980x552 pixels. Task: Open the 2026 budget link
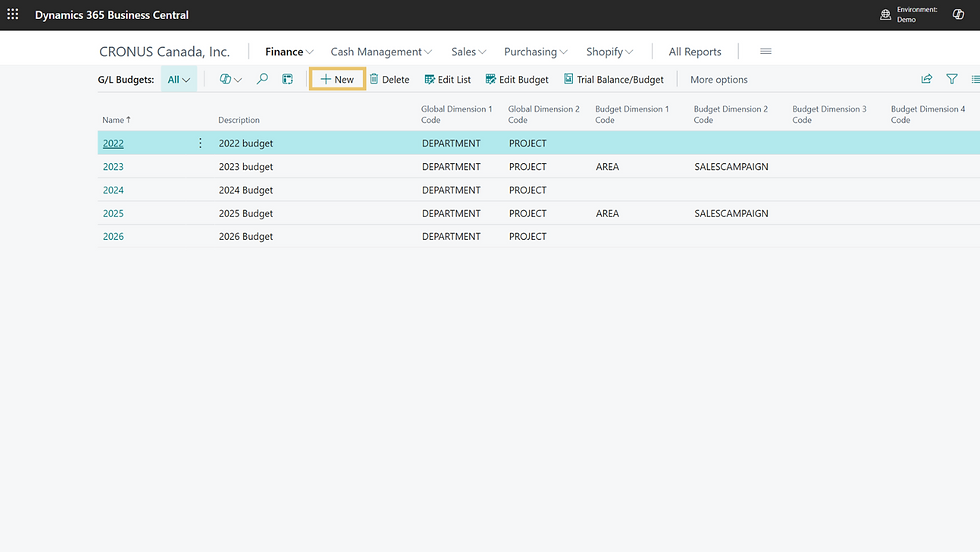click(x=113, y=236)
